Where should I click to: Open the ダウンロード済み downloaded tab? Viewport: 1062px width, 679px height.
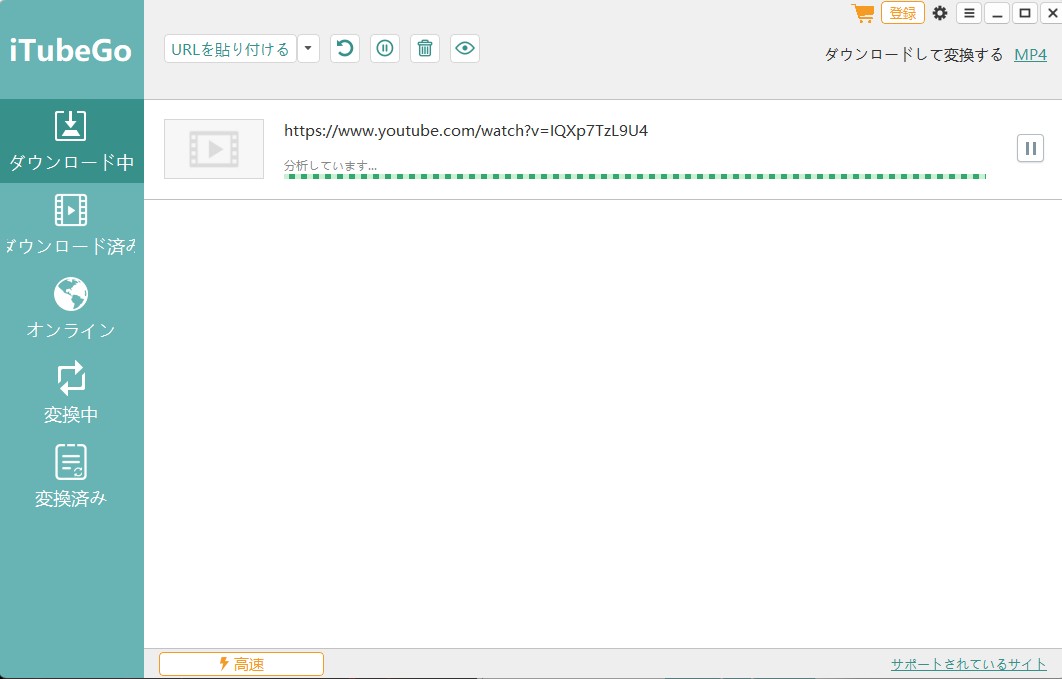[x=72, y=225]
